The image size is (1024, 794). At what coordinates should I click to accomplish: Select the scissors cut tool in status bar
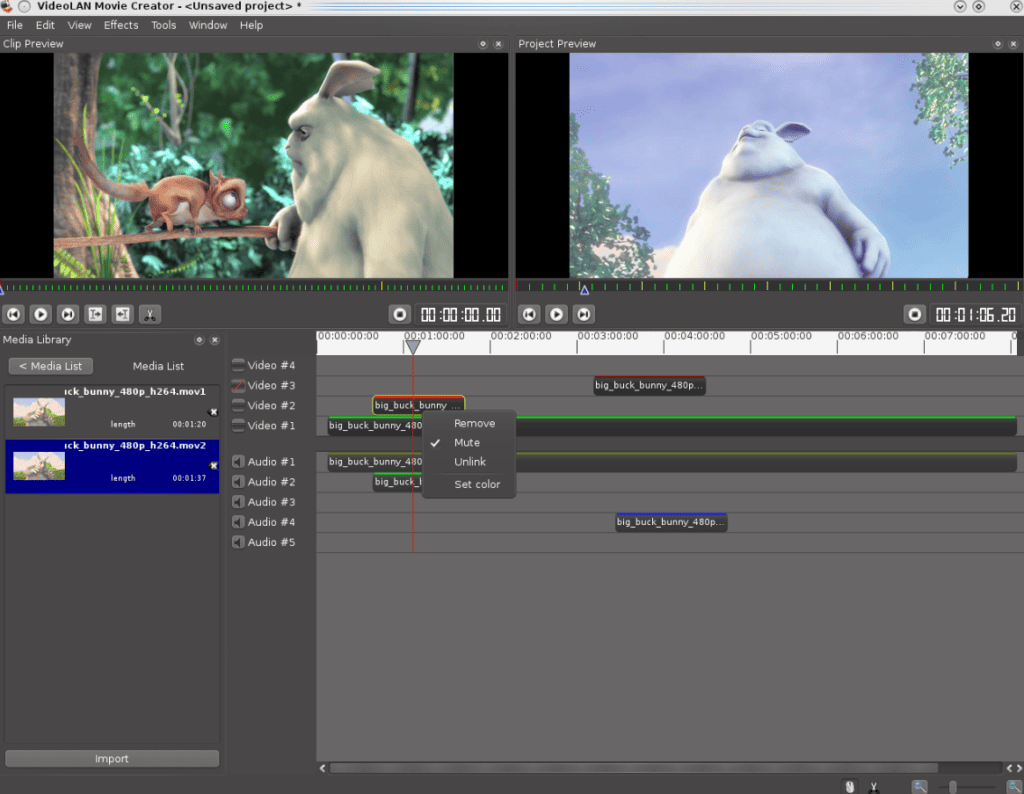point(874,787)
